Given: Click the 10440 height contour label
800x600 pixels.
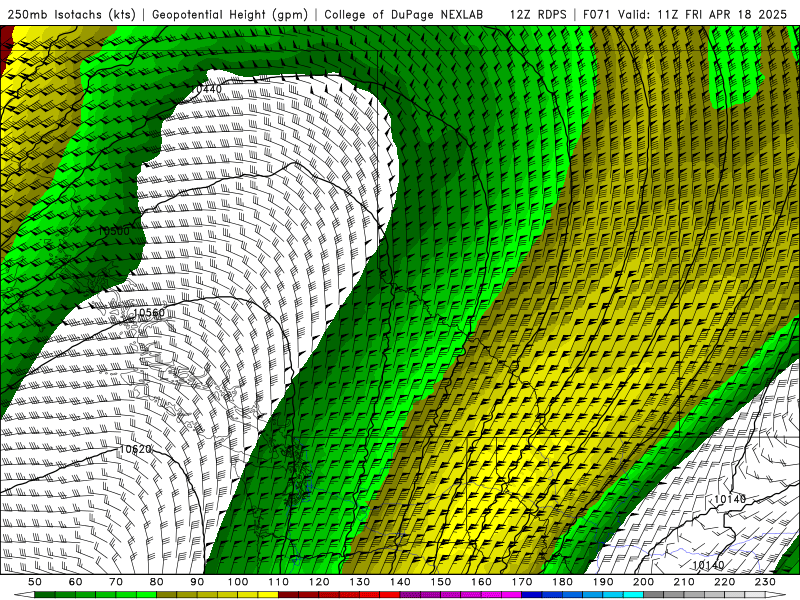Looking at the screenshot, I should 207,89.
